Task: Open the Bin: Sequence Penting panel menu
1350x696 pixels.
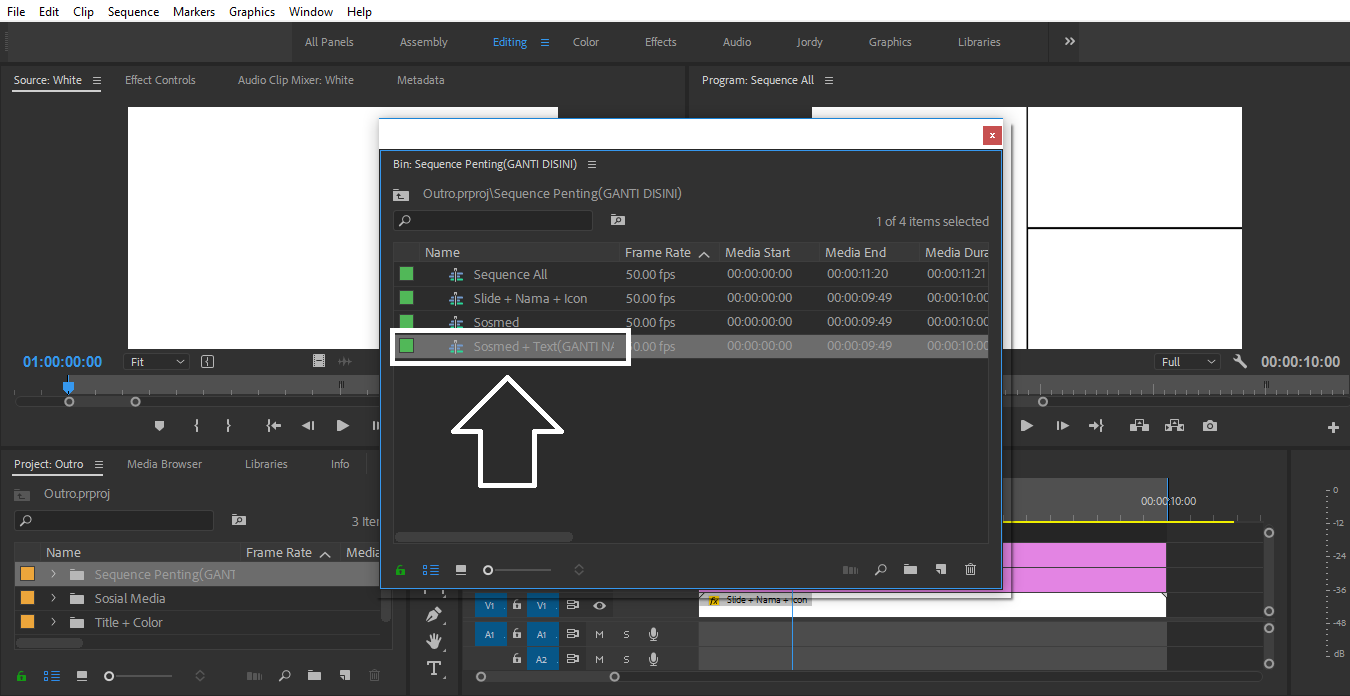Action: 592,164
